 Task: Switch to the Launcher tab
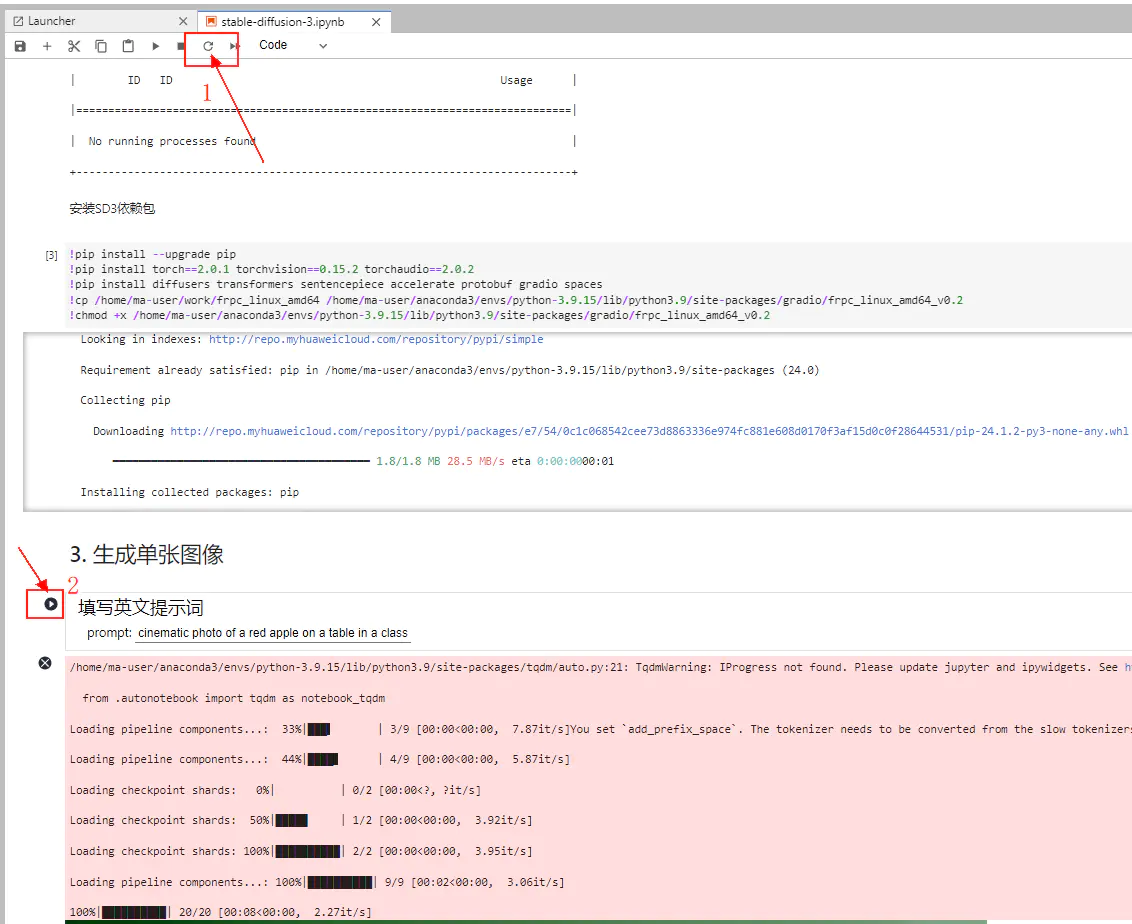point(51,22)
